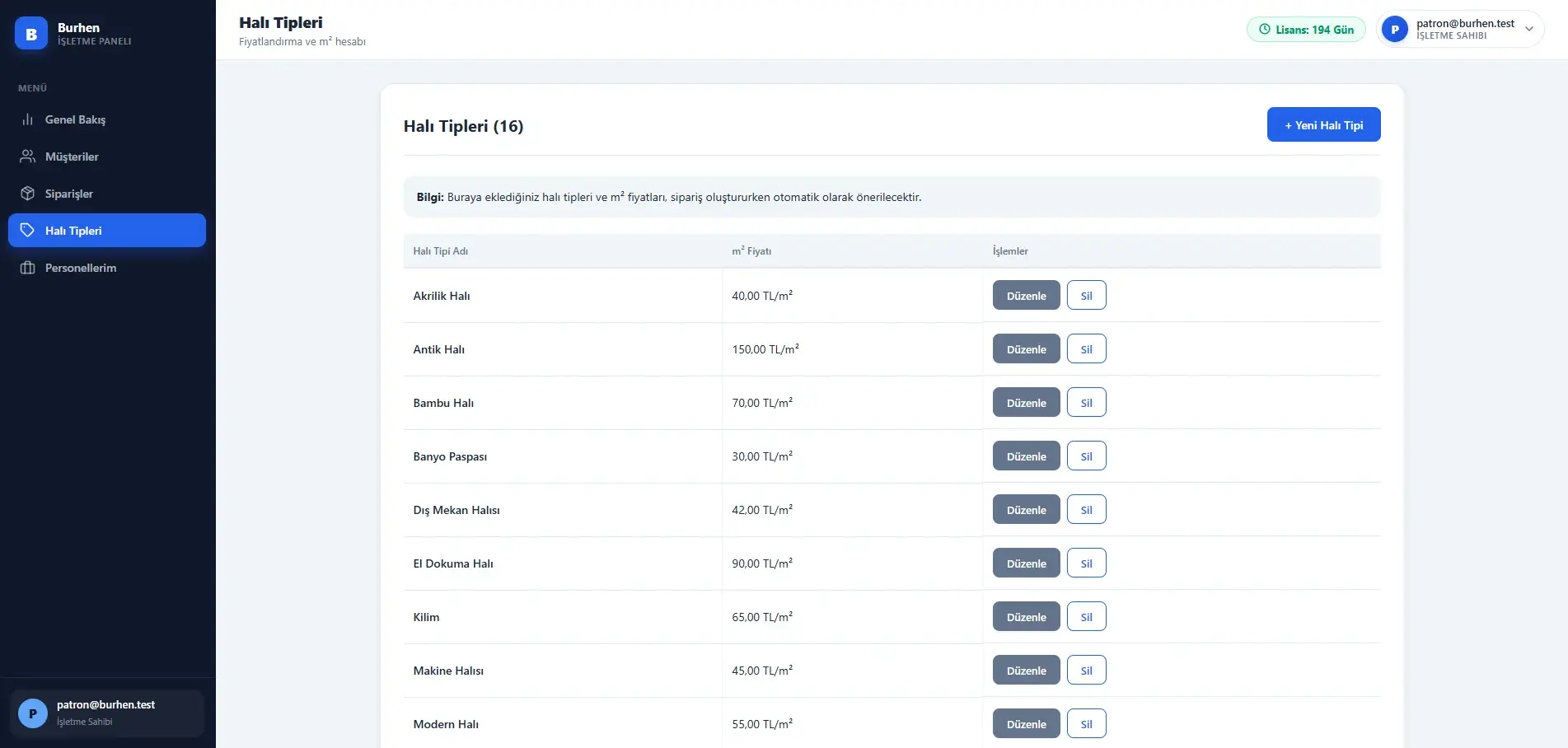This screenshot has width=1568, height=748.
Task: Click the Halı Tipleri (16) heading
Action: 463,126
